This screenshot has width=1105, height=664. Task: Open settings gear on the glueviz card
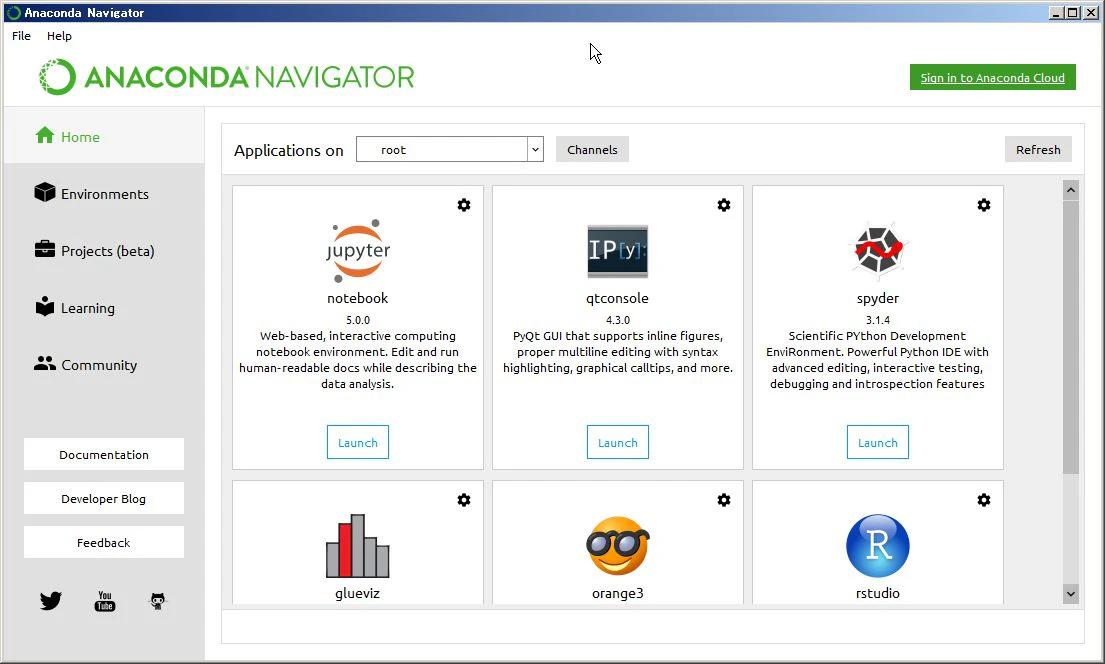(464, 500)
